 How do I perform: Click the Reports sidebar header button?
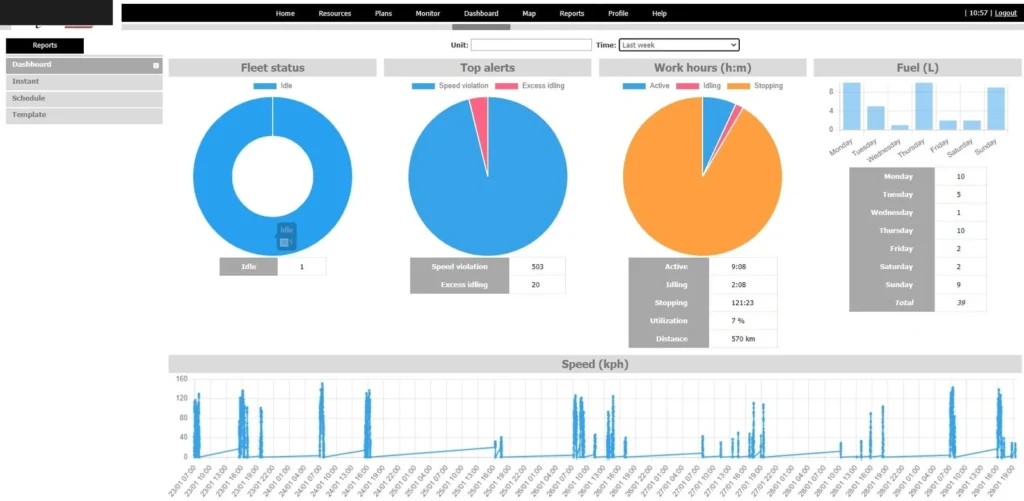[45, 46]
